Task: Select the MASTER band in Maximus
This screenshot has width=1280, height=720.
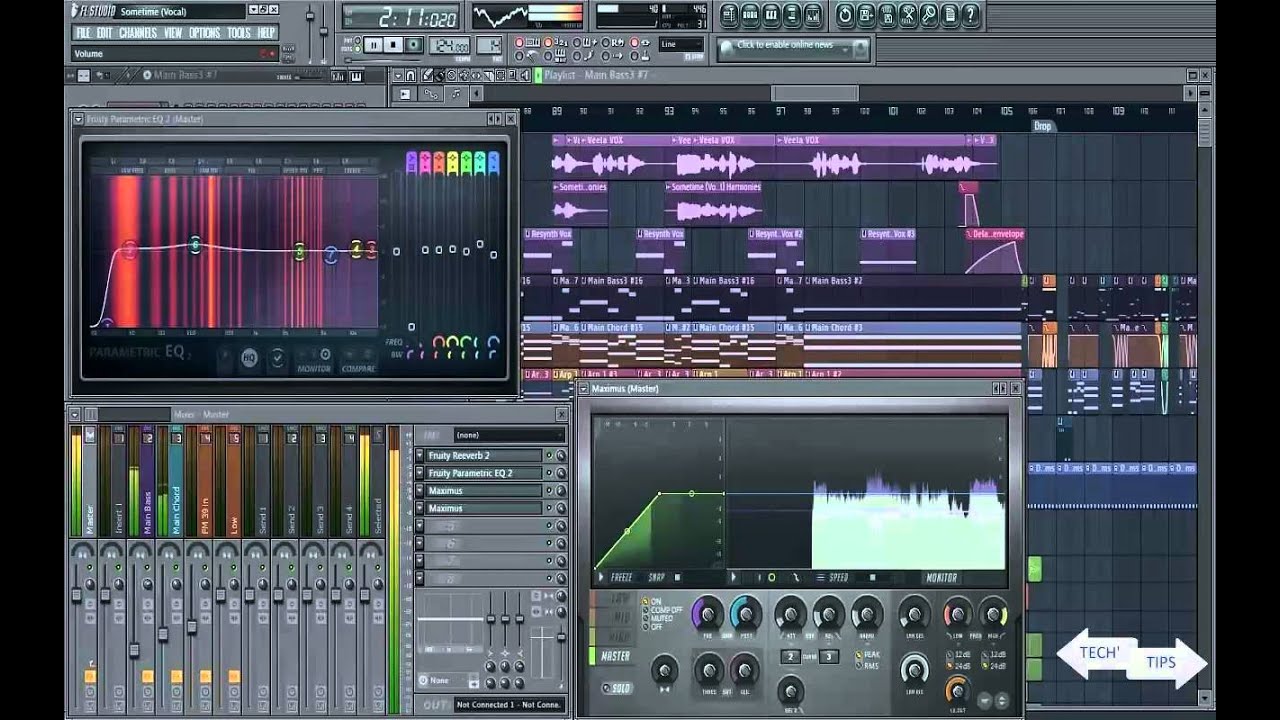Action: 615,657
